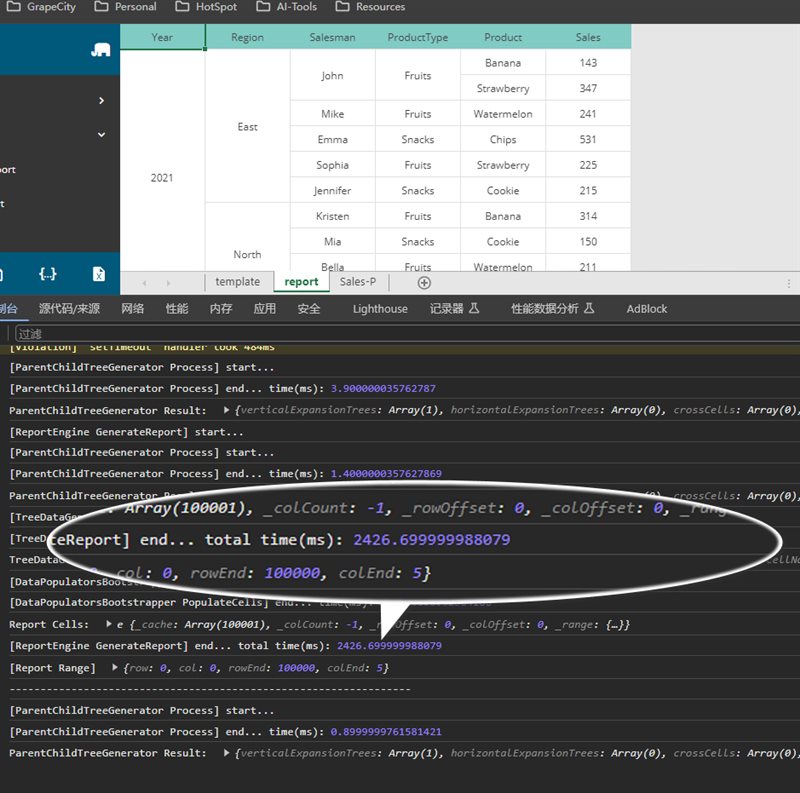Select the Year column header

tap(162, 37)
